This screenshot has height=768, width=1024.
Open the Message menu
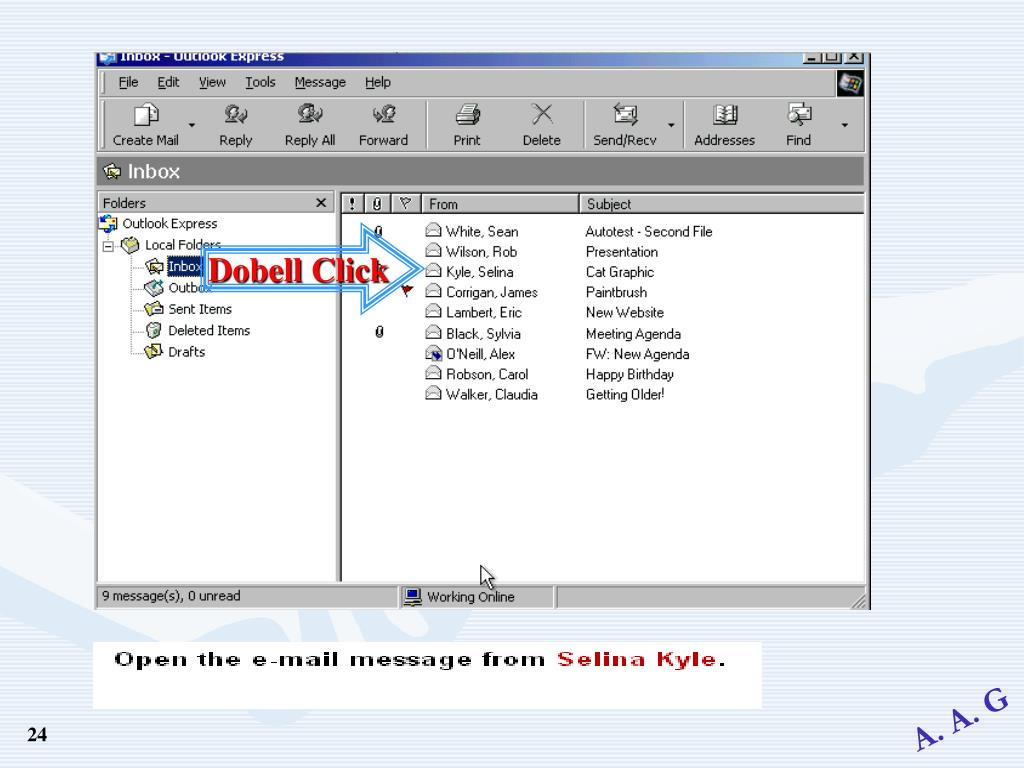[320, 82]
